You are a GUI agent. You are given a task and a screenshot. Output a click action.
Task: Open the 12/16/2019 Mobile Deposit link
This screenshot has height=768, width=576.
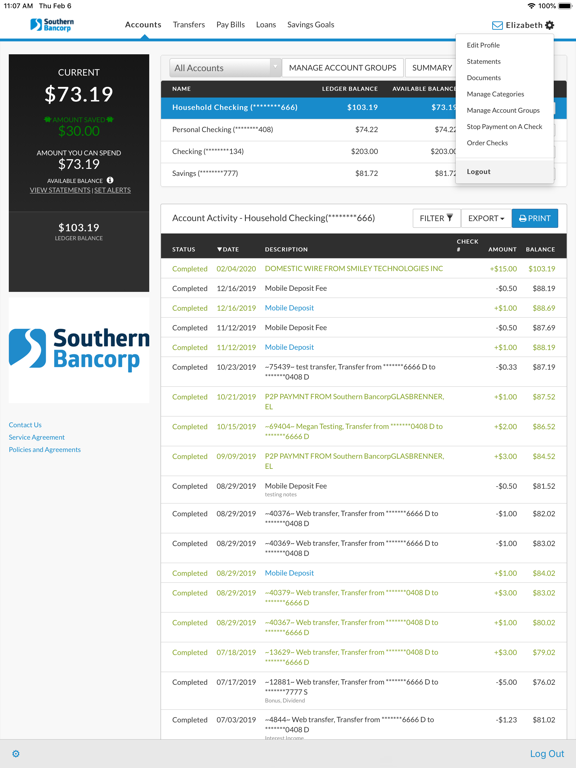pyautogui.click(x=289, y=308)
